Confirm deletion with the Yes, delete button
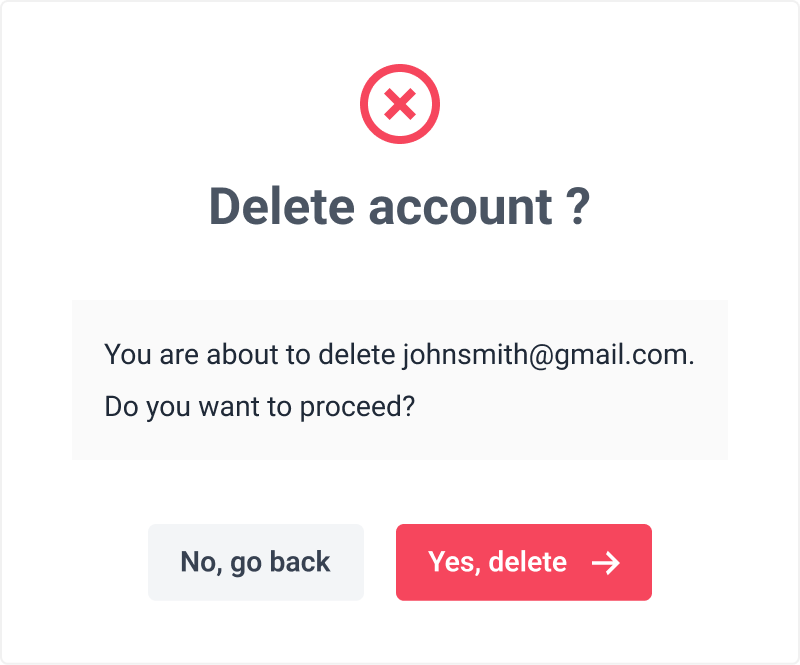This screenshot has height=665, width=800. coord(523,562)
